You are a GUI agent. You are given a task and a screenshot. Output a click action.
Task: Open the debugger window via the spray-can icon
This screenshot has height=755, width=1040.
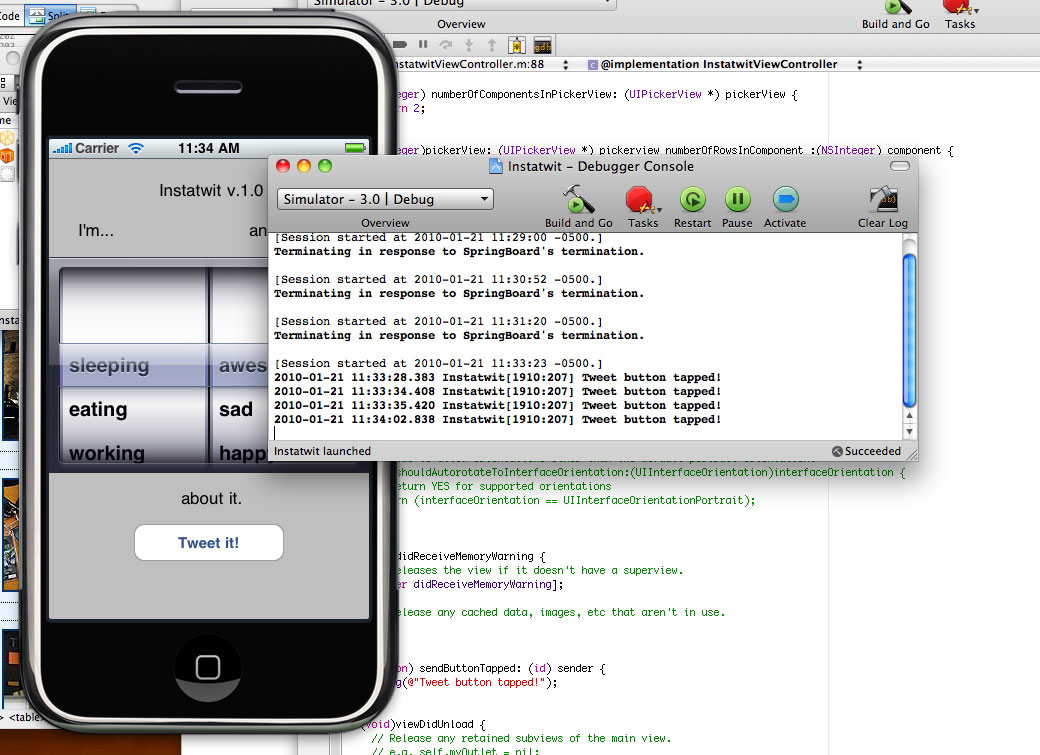517,45
